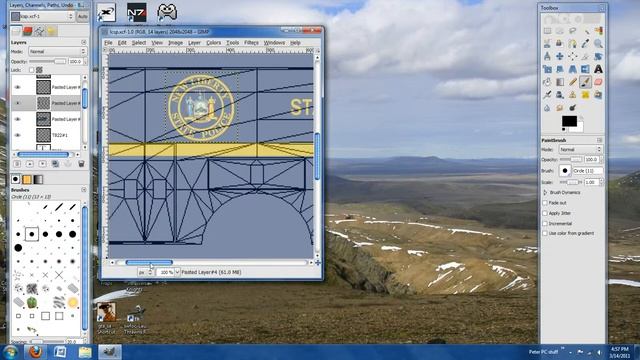Select the Bucket Fill tool

547,82
